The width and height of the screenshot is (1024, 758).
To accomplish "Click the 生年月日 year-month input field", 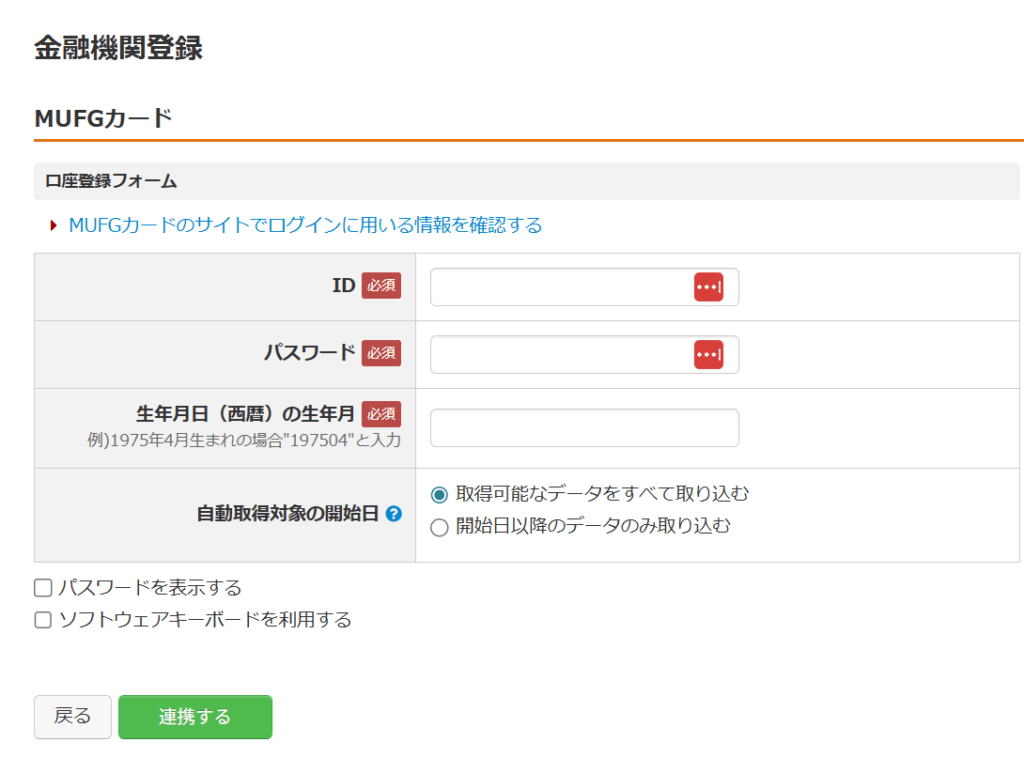I will tap(584, 428).
